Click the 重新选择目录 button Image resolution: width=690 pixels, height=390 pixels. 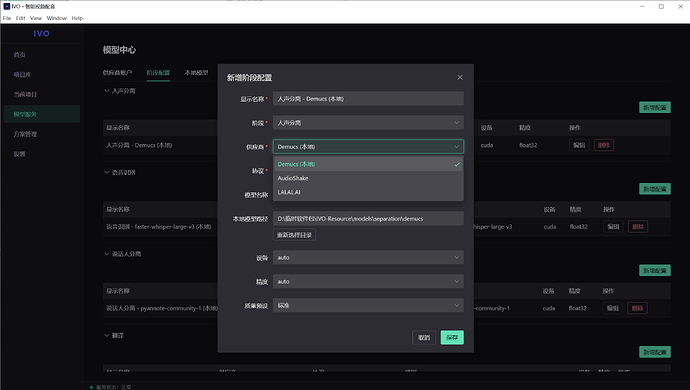pyautogui.click(x=294, y=235)
